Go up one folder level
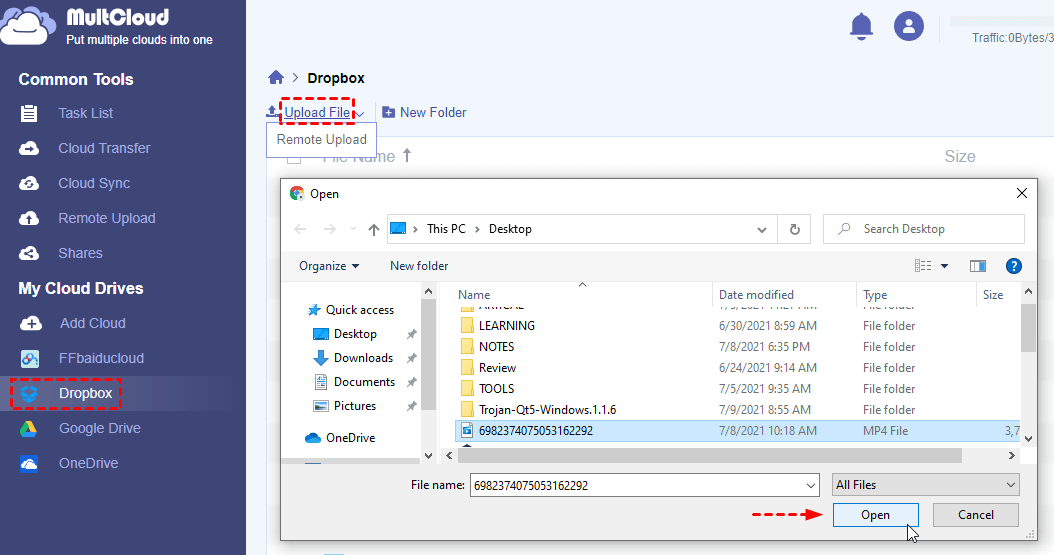The height and width of the screenshot is (555, 1054). (x=374, y=229)
